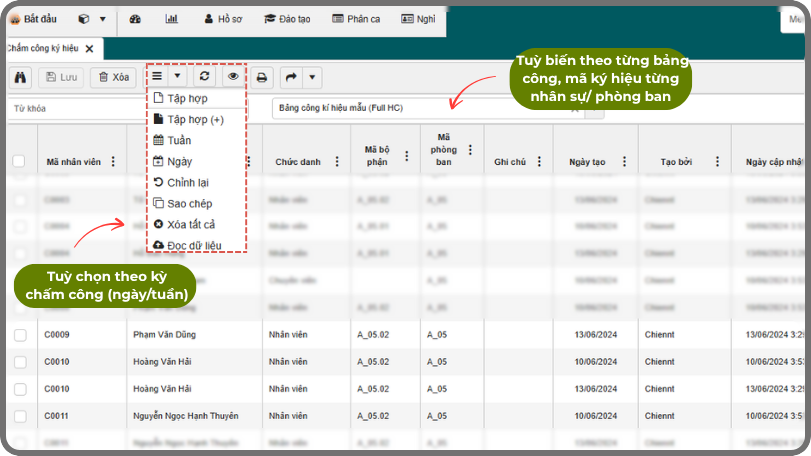Sort by Mã nhân viên column header
811x456 pixels.
[x=73, y=162]
